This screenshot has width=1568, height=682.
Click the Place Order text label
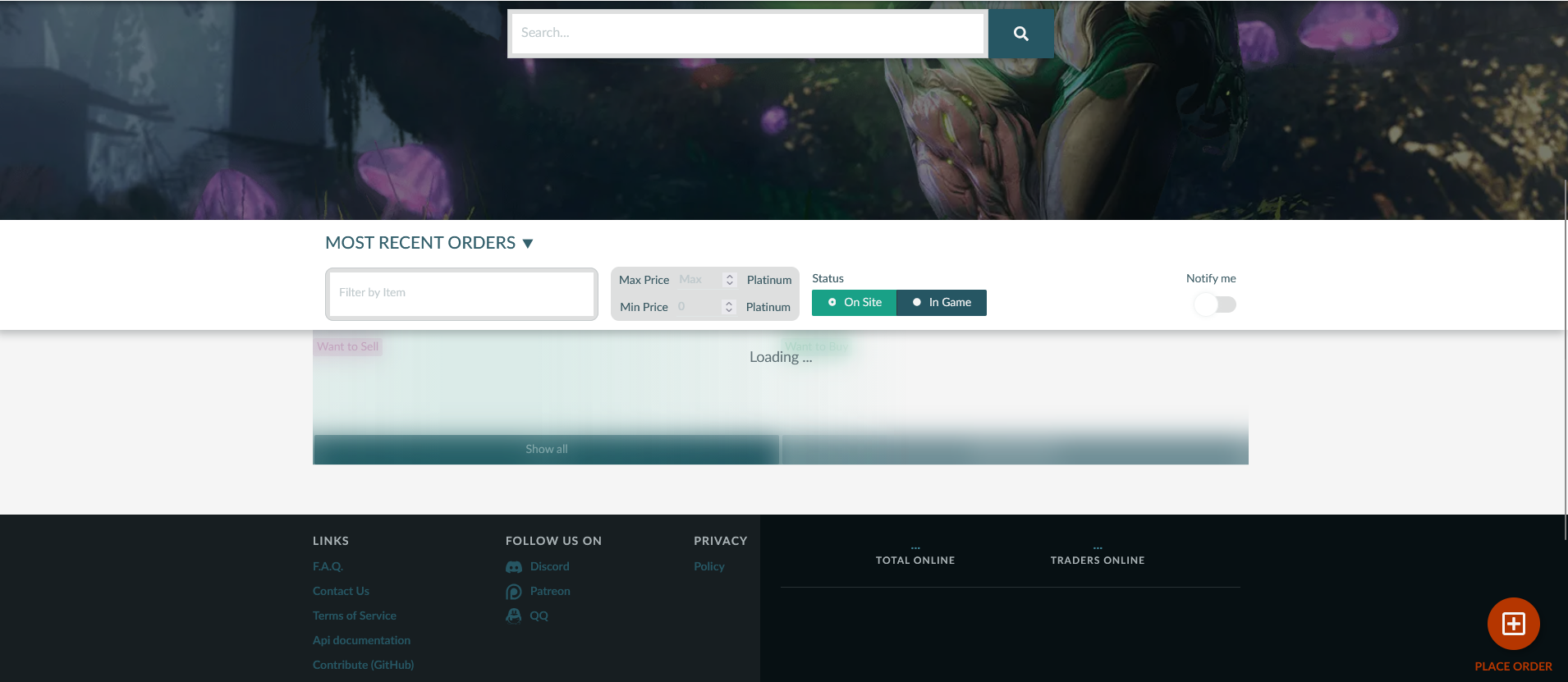coord(1513,666)
